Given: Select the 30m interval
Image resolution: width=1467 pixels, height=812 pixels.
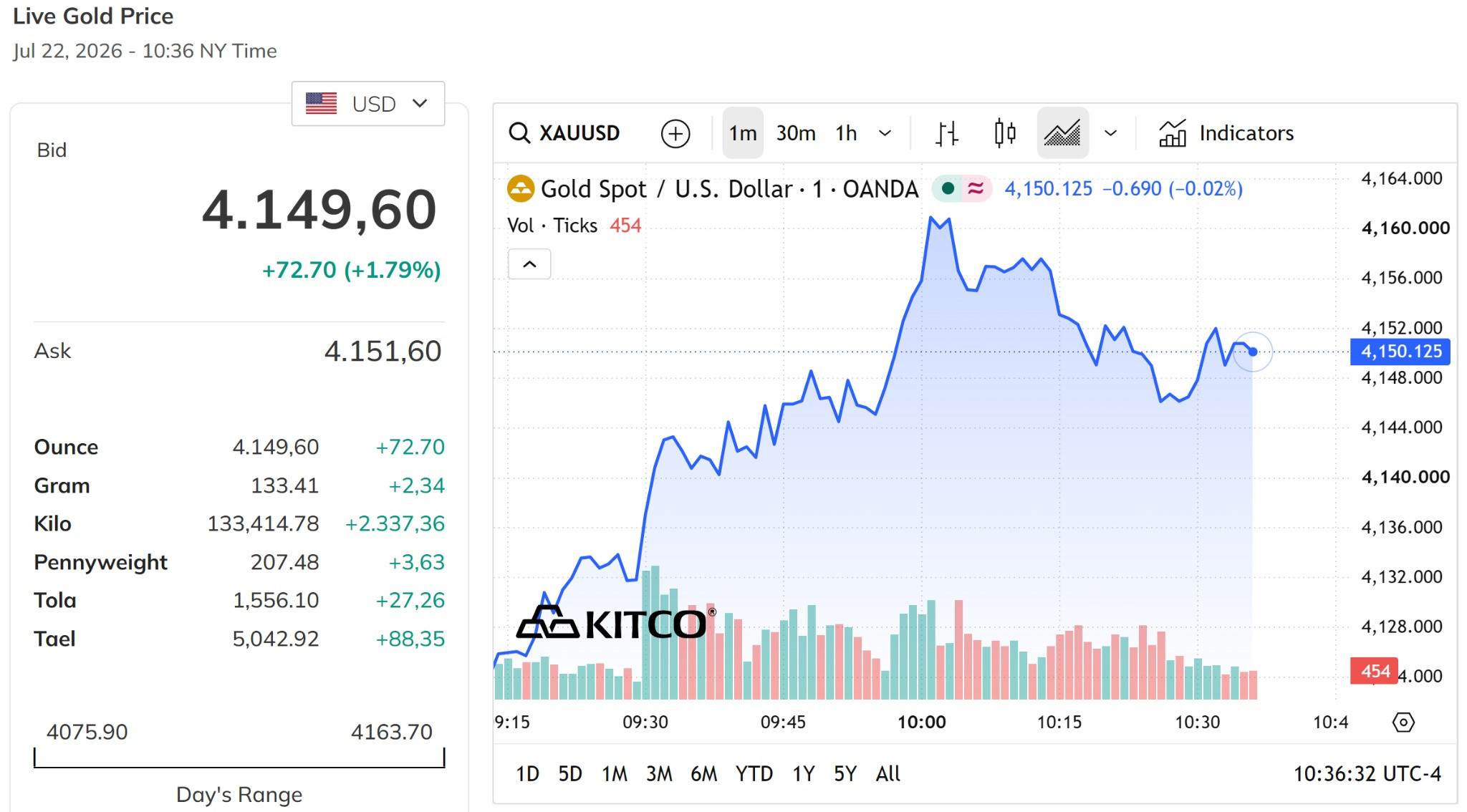Looking at the screenshot, I should [796, 133].
